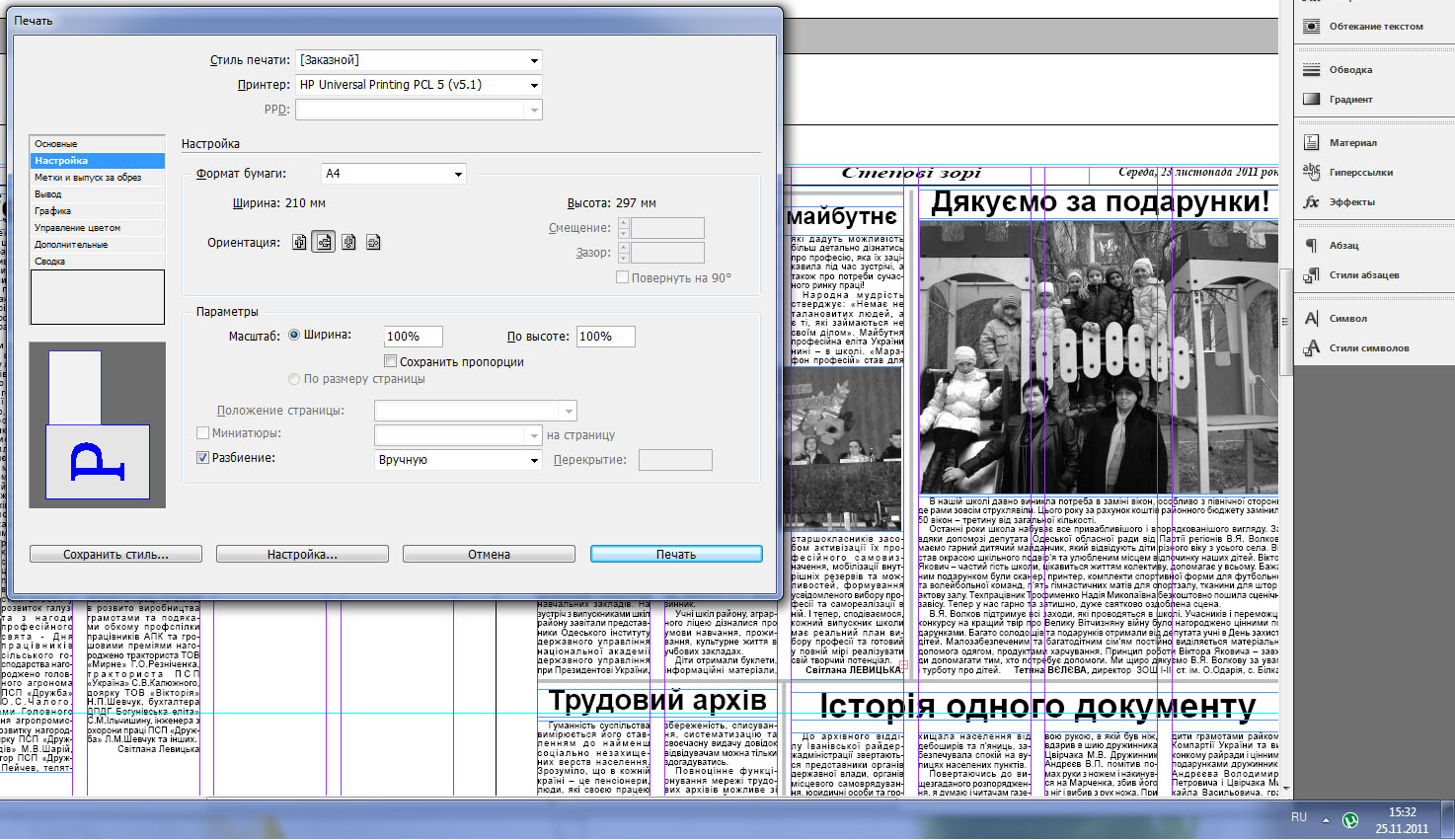The image size is (1455, 840).
Task: Click the RU language indicator
Action: point(1299,817)
